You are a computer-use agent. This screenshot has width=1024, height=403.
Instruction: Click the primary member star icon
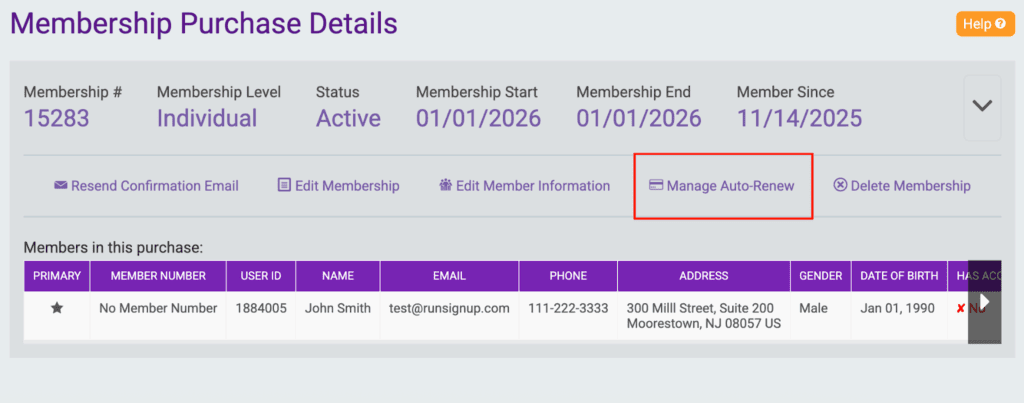tap(57, 309)
